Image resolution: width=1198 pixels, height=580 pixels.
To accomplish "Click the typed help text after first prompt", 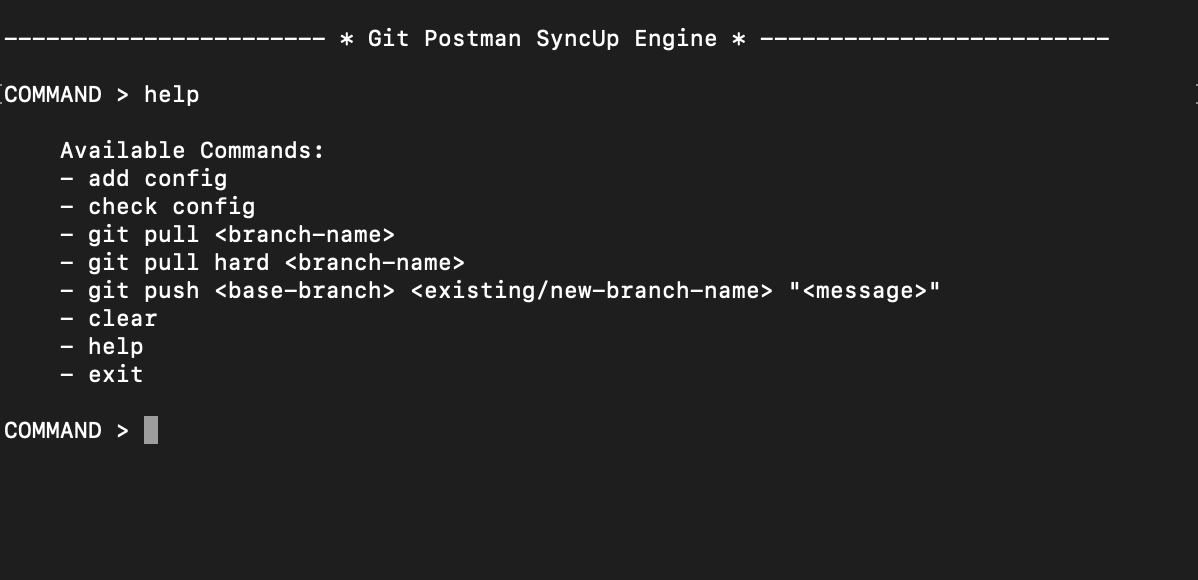I will (x=172, y=95).
